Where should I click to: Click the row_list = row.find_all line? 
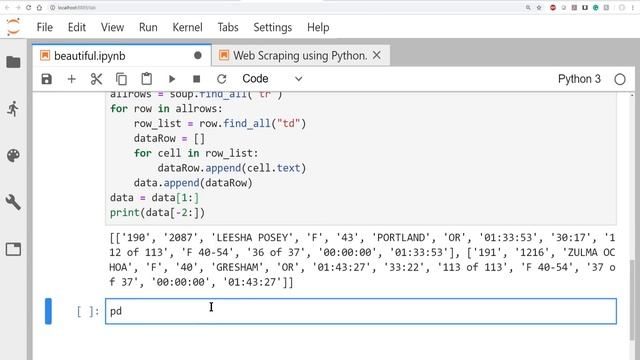220,124
